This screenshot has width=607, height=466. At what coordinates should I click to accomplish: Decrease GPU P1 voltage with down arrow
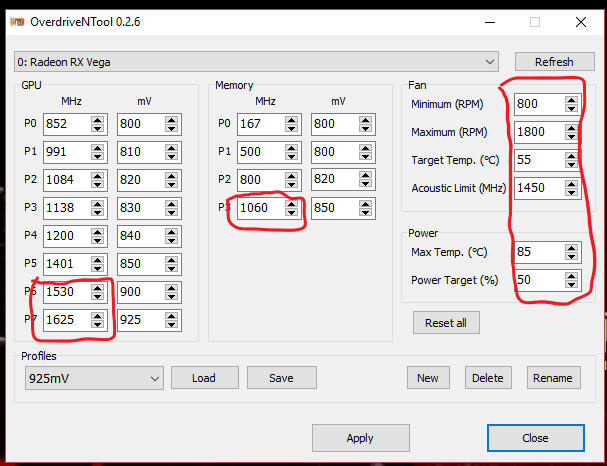pyautogui.click(x=171, y=157)
